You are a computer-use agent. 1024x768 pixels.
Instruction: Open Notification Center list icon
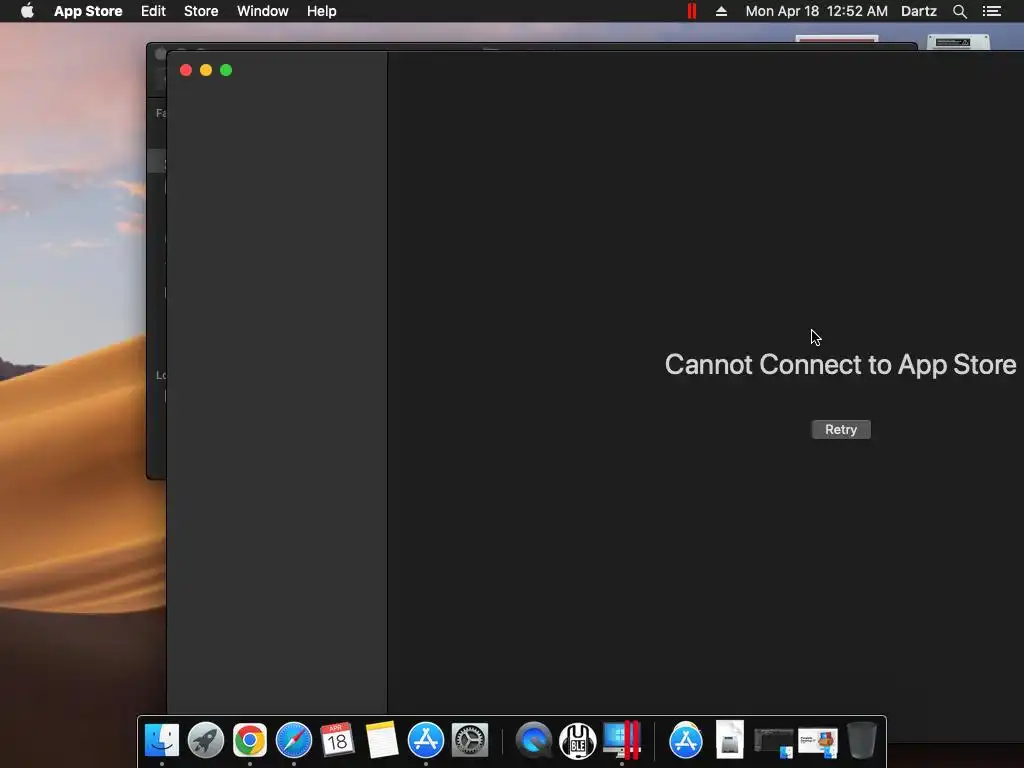point(992,11)
